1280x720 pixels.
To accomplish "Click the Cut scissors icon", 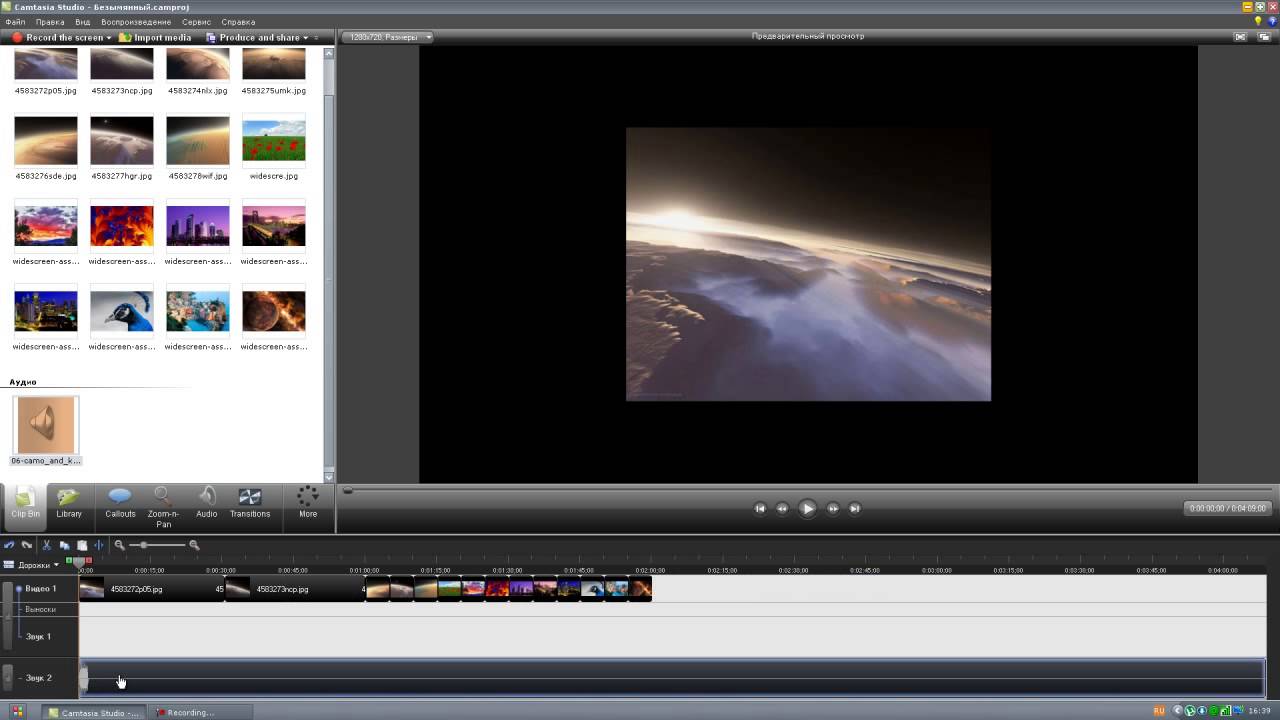I will click(46, 545).
